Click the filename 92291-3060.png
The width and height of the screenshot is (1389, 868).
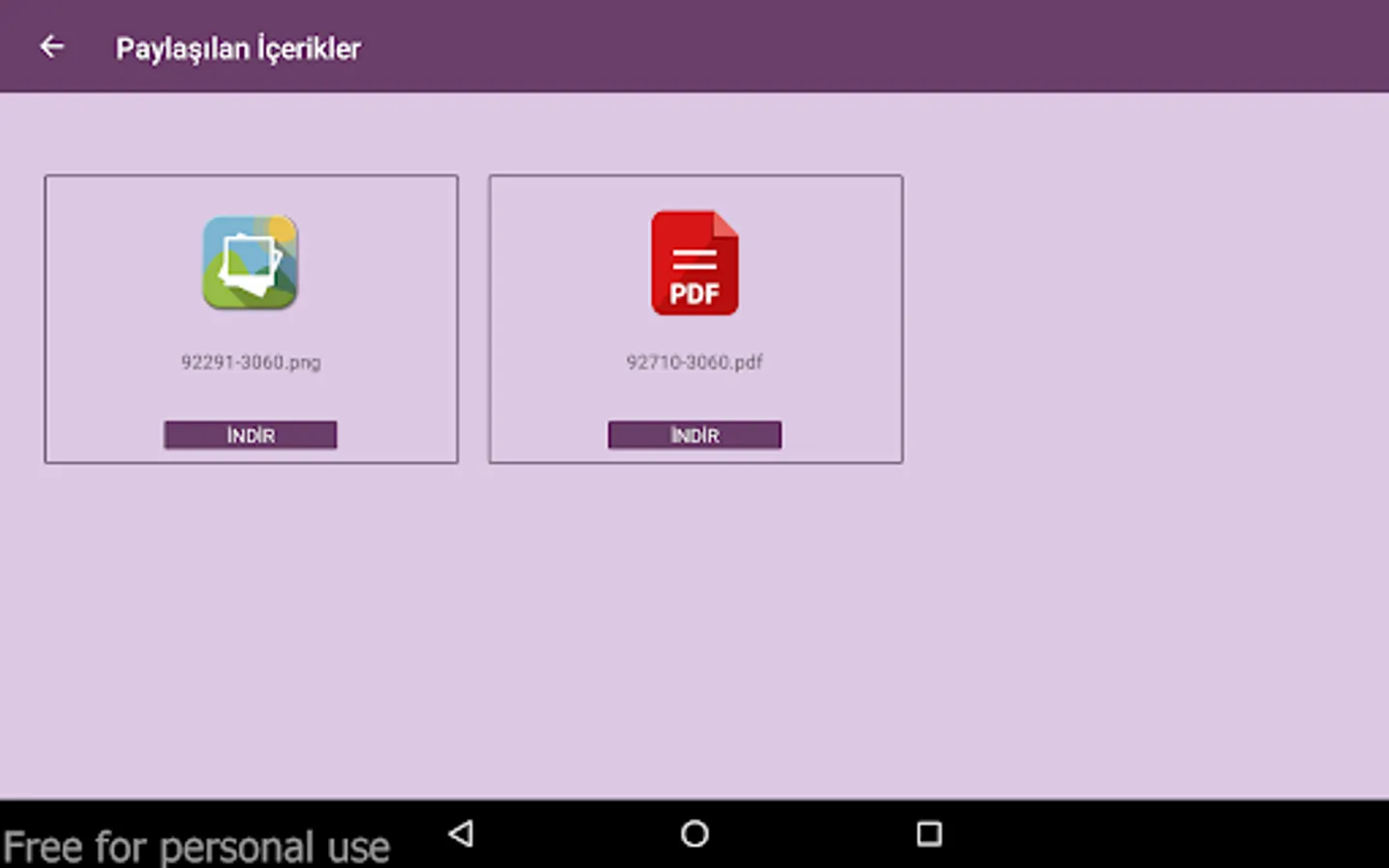(251, 363)
